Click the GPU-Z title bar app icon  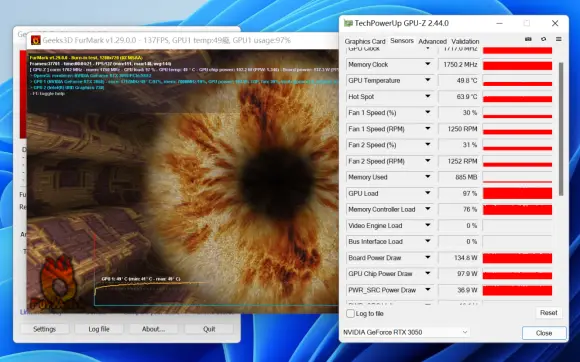point(348,23)
